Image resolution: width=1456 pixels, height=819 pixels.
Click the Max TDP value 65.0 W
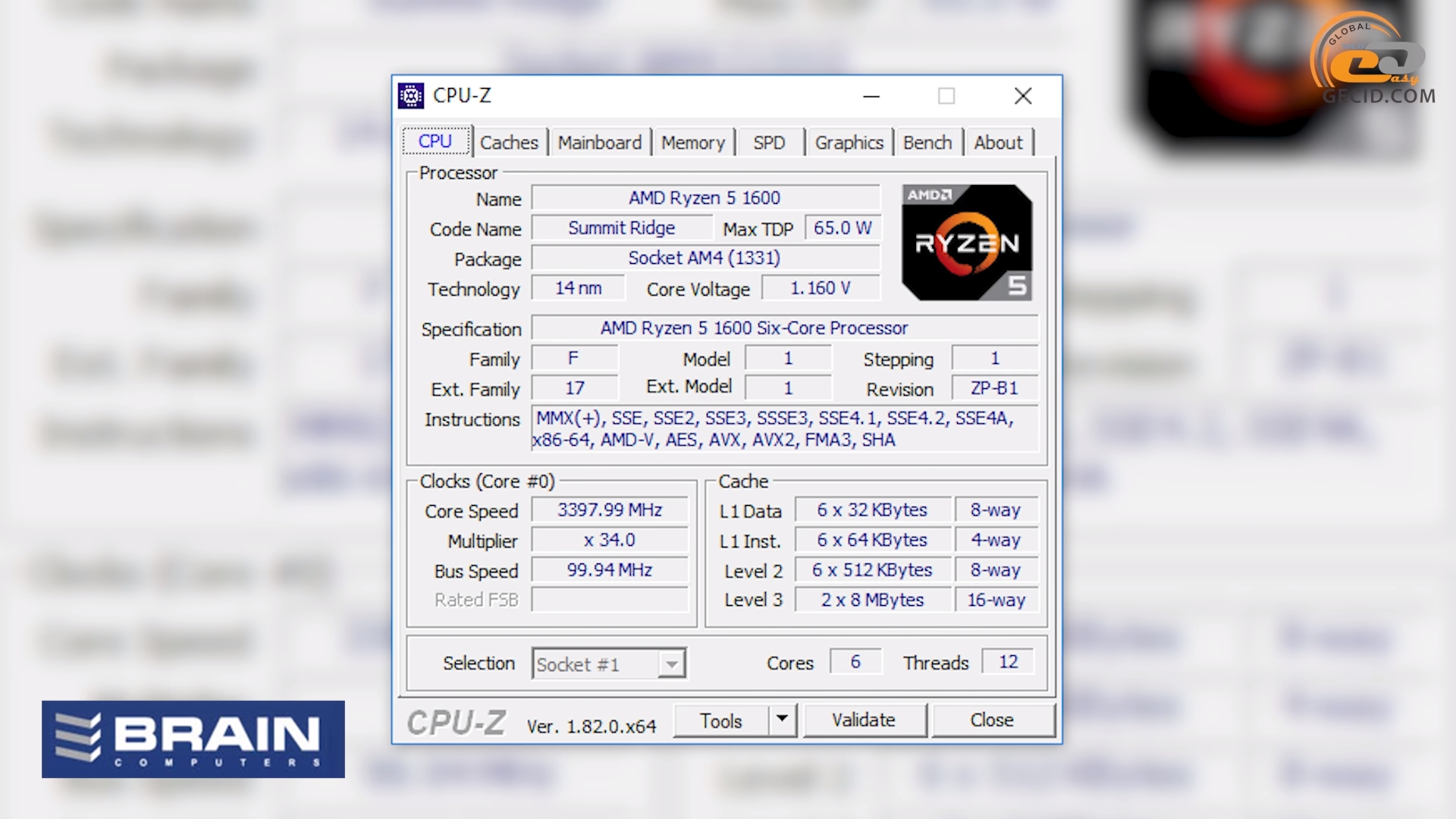(843, 228)
